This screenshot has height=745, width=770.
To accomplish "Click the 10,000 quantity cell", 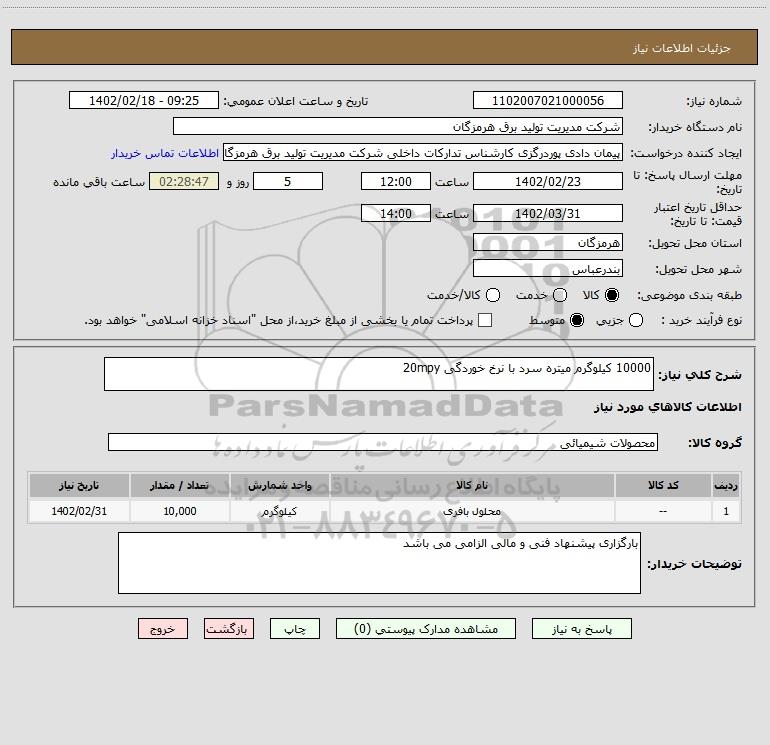I will (179, 511).
